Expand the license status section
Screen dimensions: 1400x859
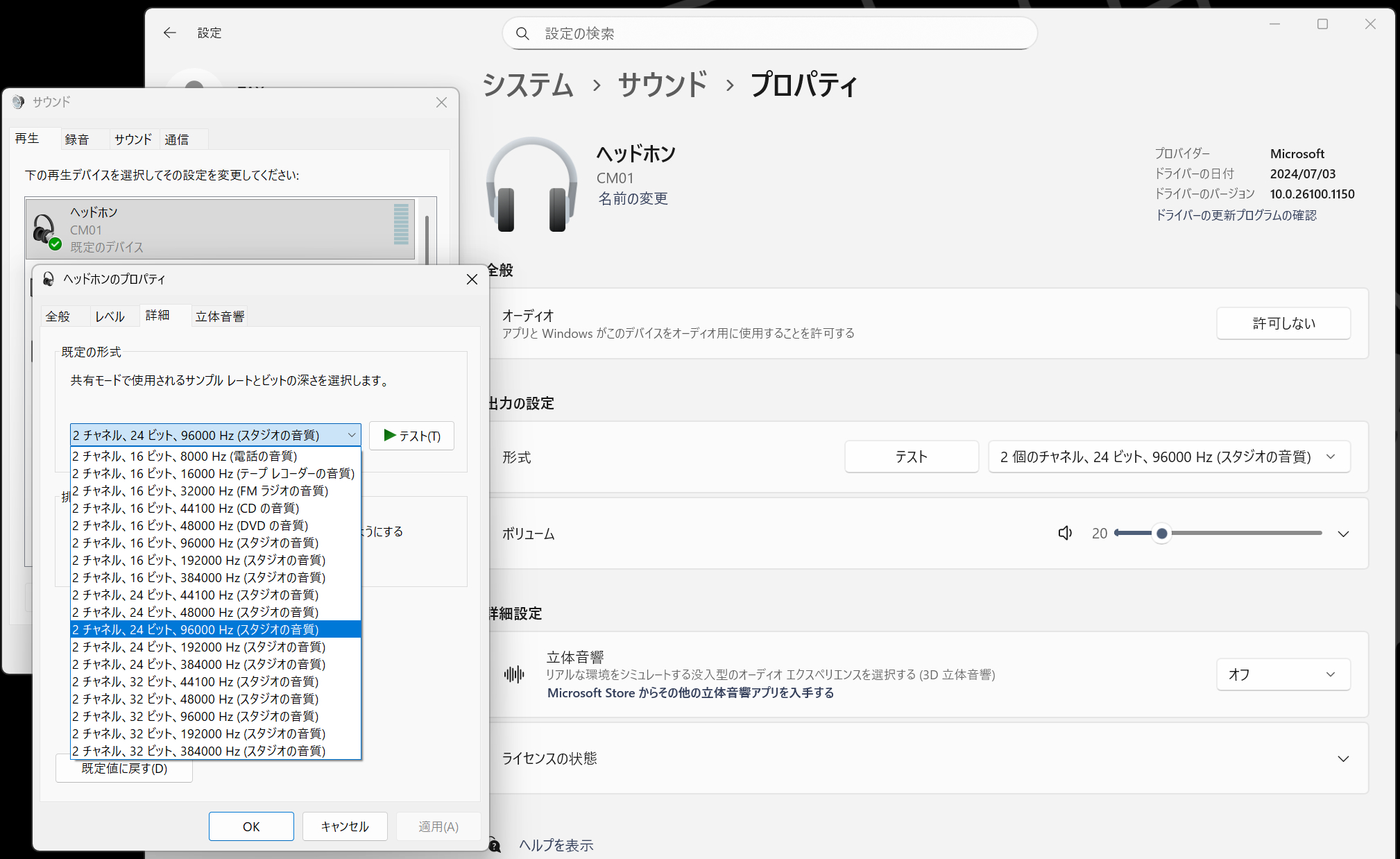[x=1343, y=758]
